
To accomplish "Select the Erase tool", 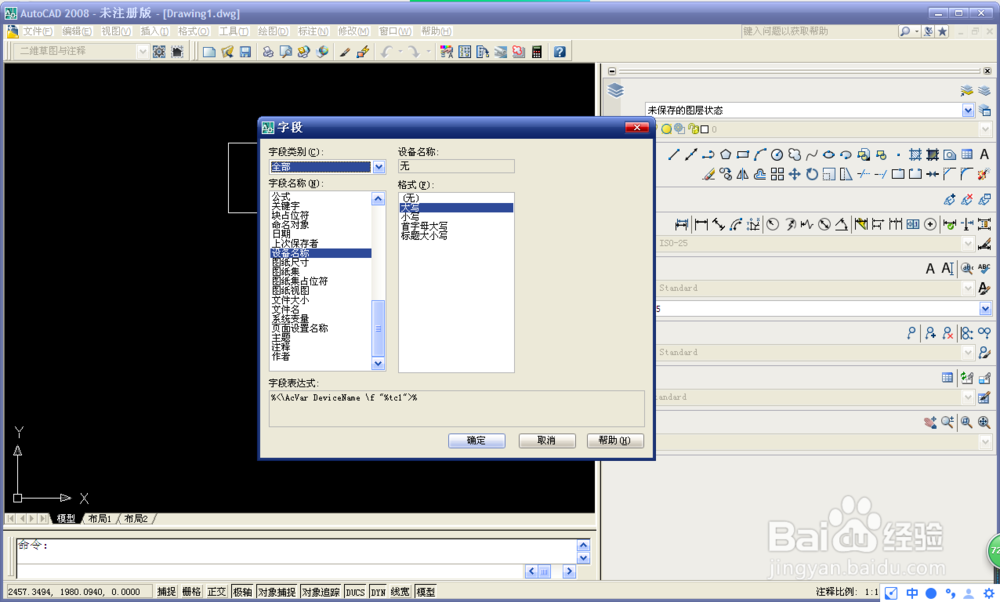I will click(x=708, y=174).
